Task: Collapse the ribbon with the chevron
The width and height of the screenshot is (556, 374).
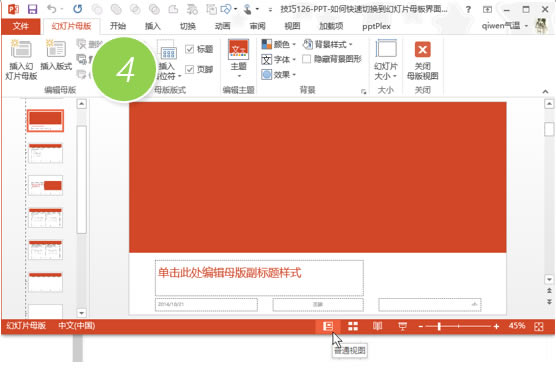Action: 545,91
